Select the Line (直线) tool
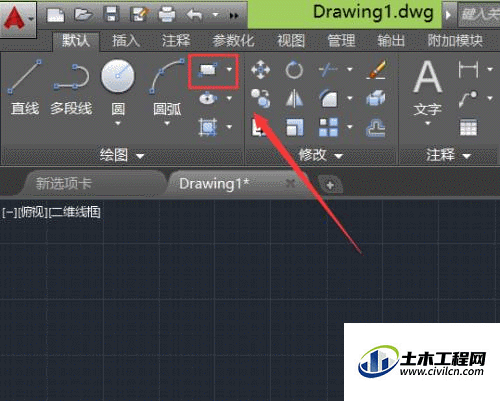This screenshot has width=500, height=401. (x=25, y=87)
